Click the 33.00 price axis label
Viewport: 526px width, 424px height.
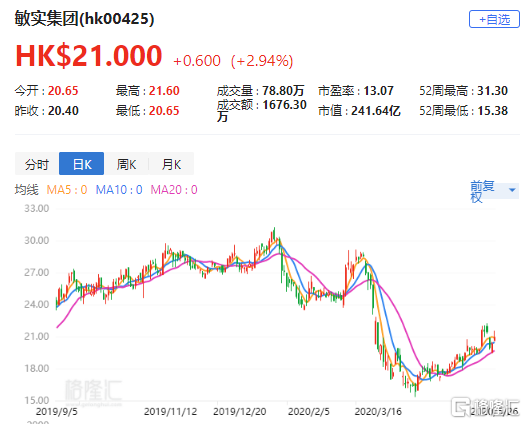point(37,209)
